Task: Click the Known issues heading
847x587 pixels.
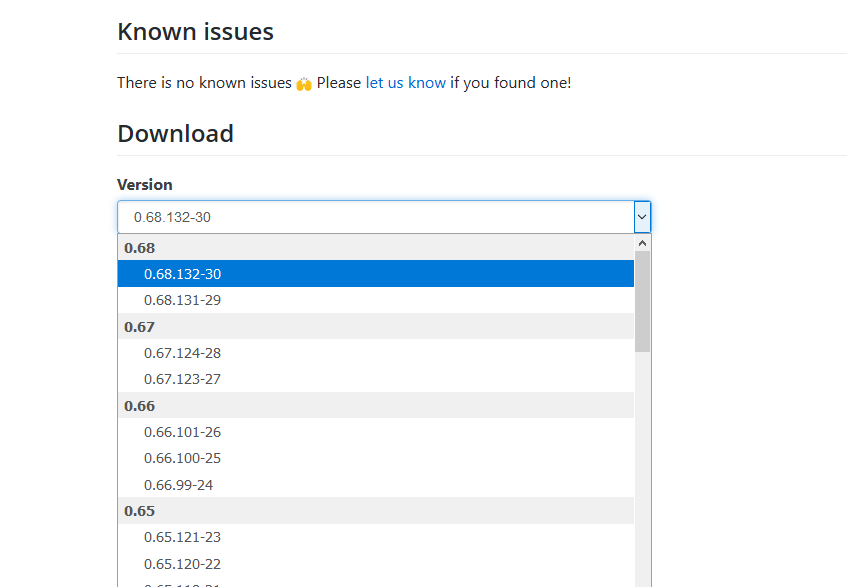Action: pos(196,32)
